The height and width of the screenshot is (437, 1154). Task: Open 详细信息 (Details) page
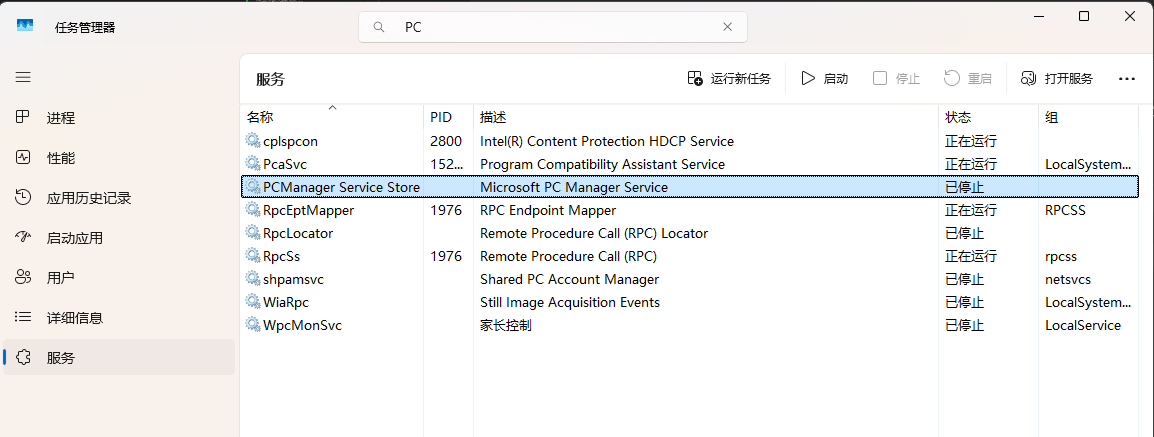pos(74,318)
